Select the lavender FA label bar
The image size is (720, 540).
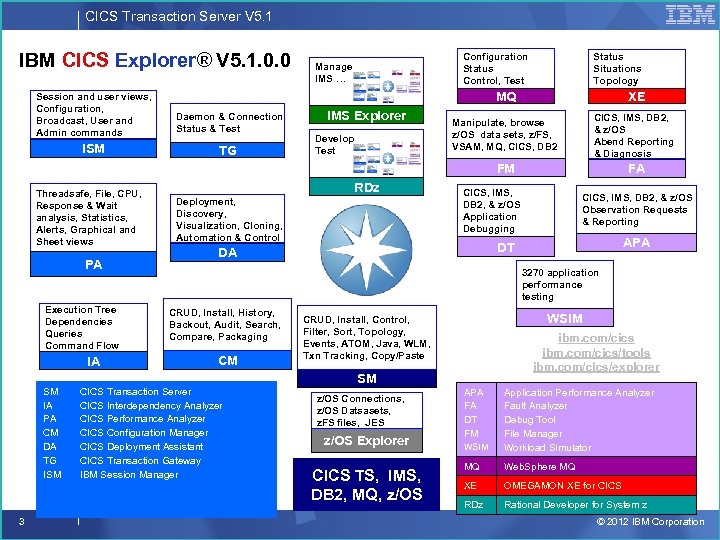[636, 168]
